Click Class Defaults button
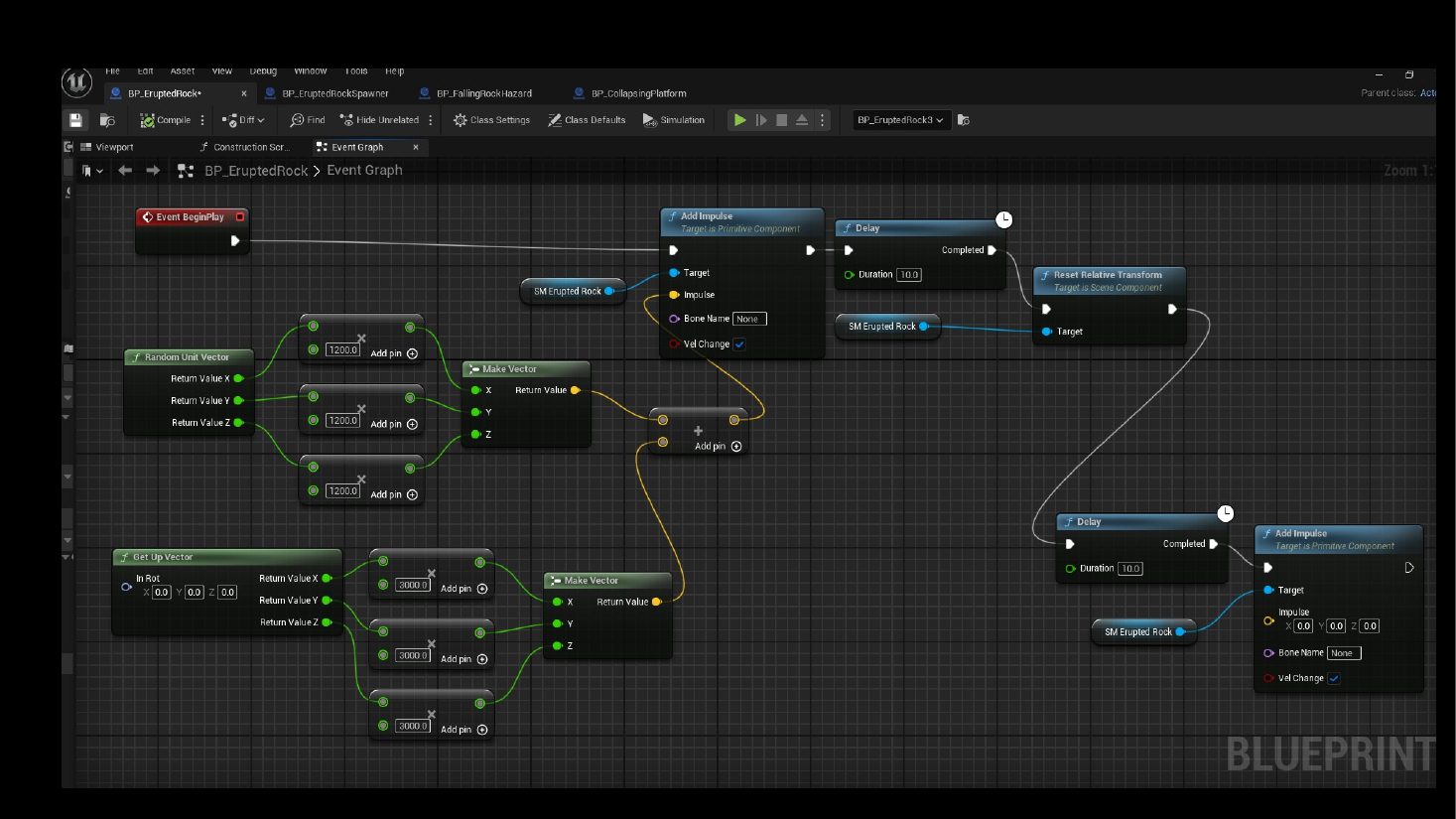 click(587, 120)
